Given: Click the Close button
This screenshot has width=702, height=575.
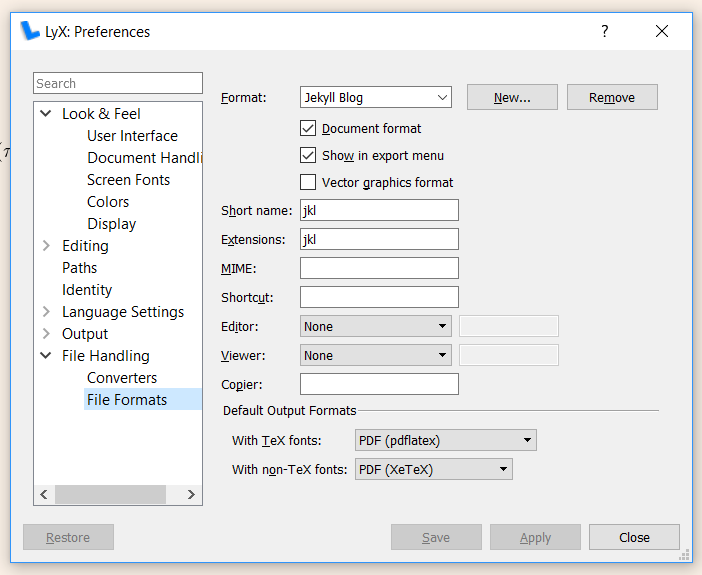Looking at the screenshot, I should pos(634,537).
